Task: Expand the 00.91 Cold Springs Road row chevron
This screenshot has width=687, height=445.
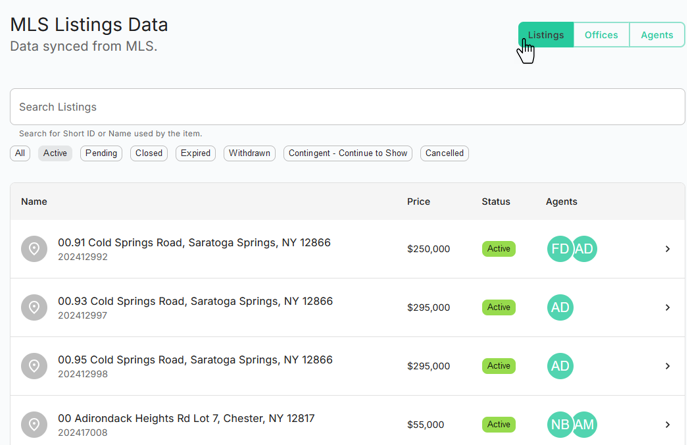Action: [x=667, y=249]
